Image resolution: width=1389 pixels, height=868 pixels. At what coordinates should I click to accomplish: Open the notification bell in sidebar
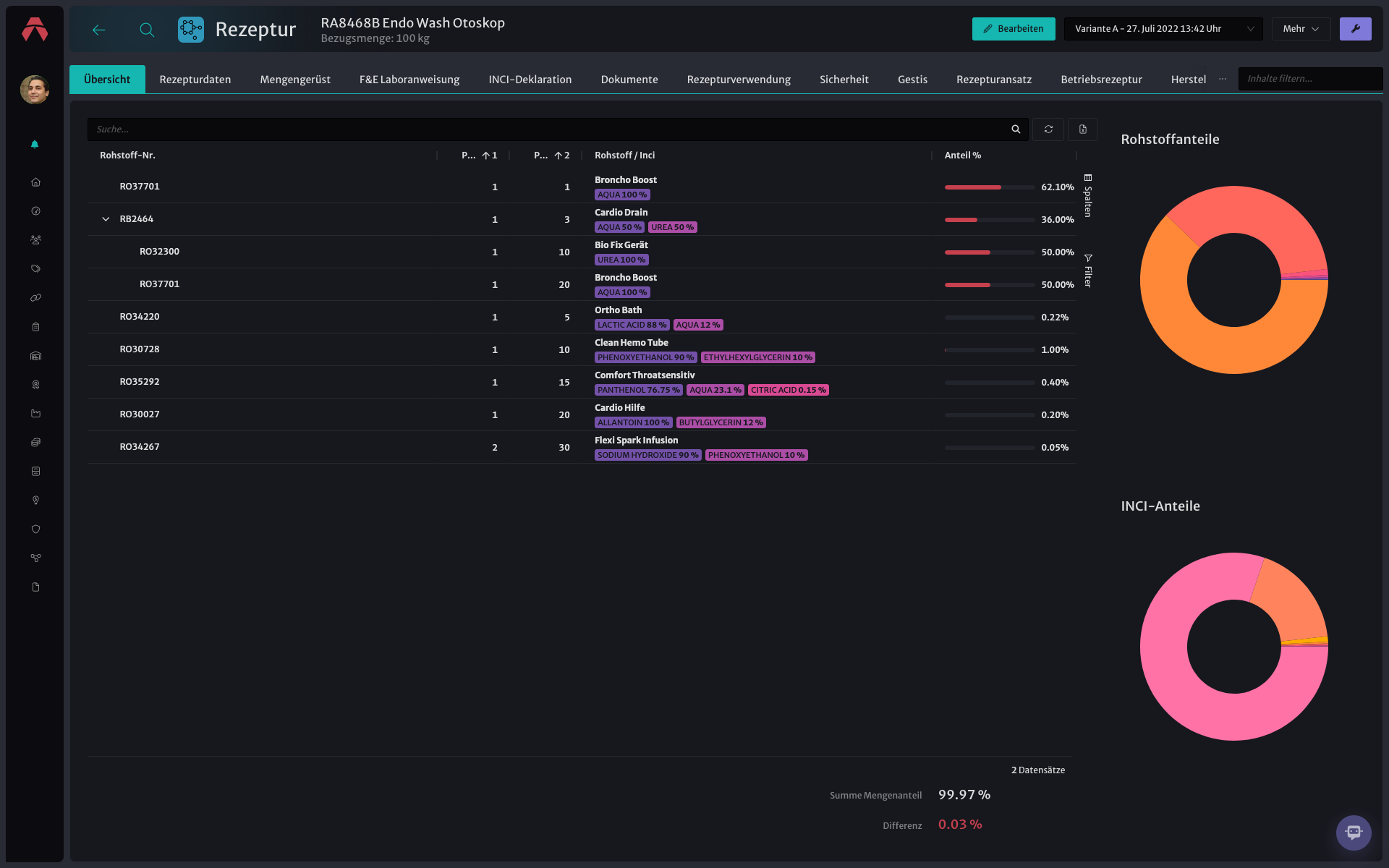pyautogui.click(x=35, y=145)
